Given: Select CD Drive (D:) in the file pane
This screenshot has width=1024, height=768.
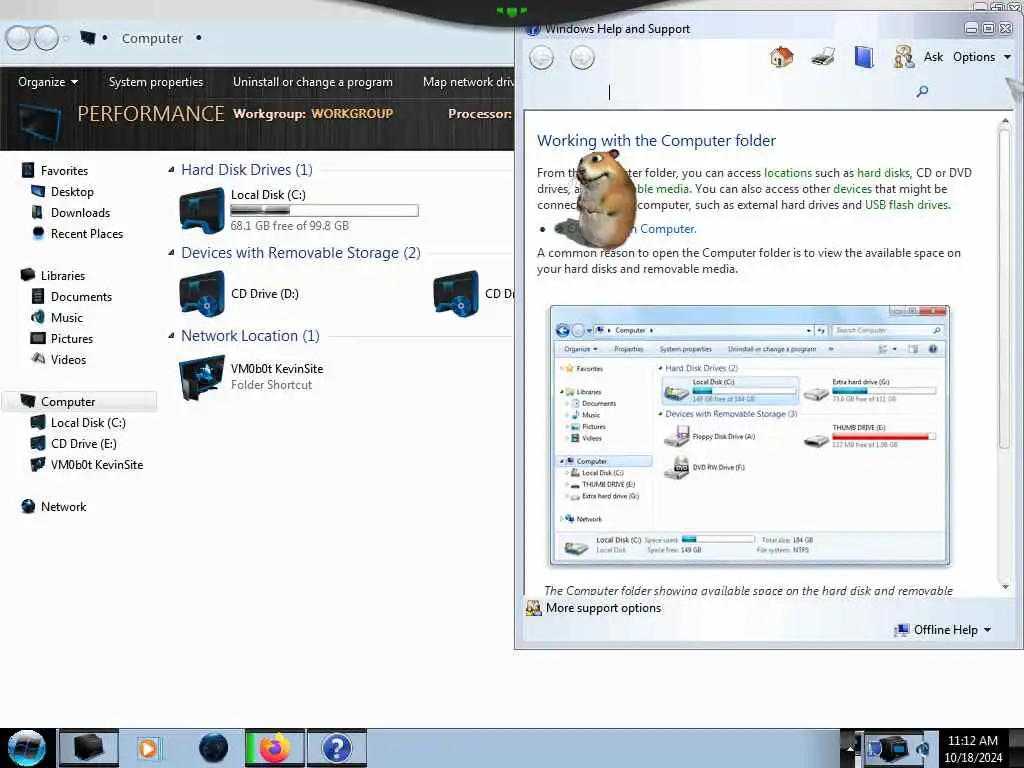Looking at the screenshot, I should click(x=239, y=294).
